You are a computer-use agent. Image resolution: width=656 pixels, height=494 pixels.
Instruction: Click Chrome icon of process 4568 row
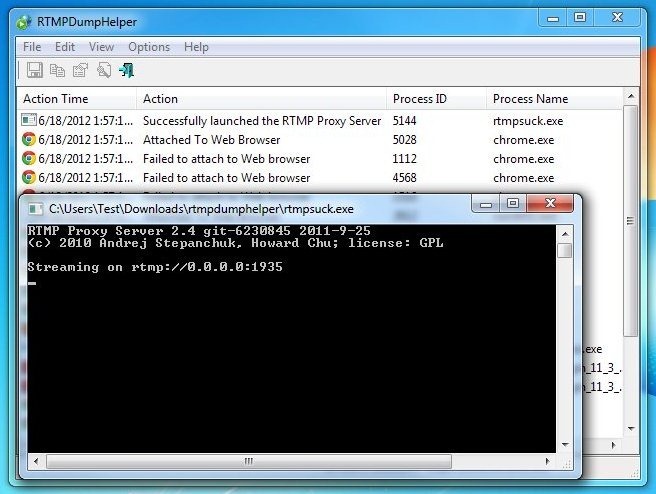(28, 178)
